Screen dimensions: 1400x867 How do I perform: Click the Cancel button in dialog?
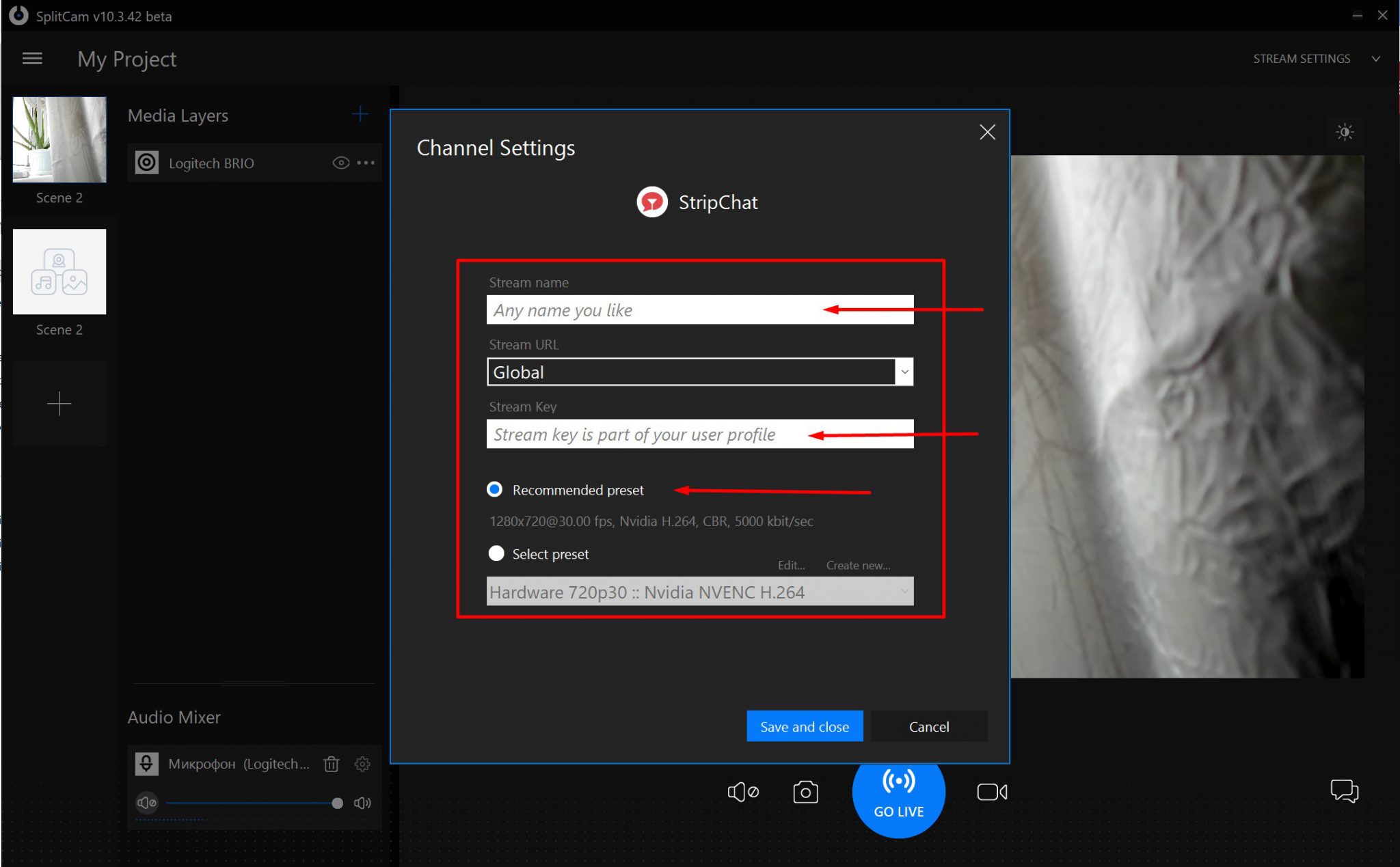[929, 726]
